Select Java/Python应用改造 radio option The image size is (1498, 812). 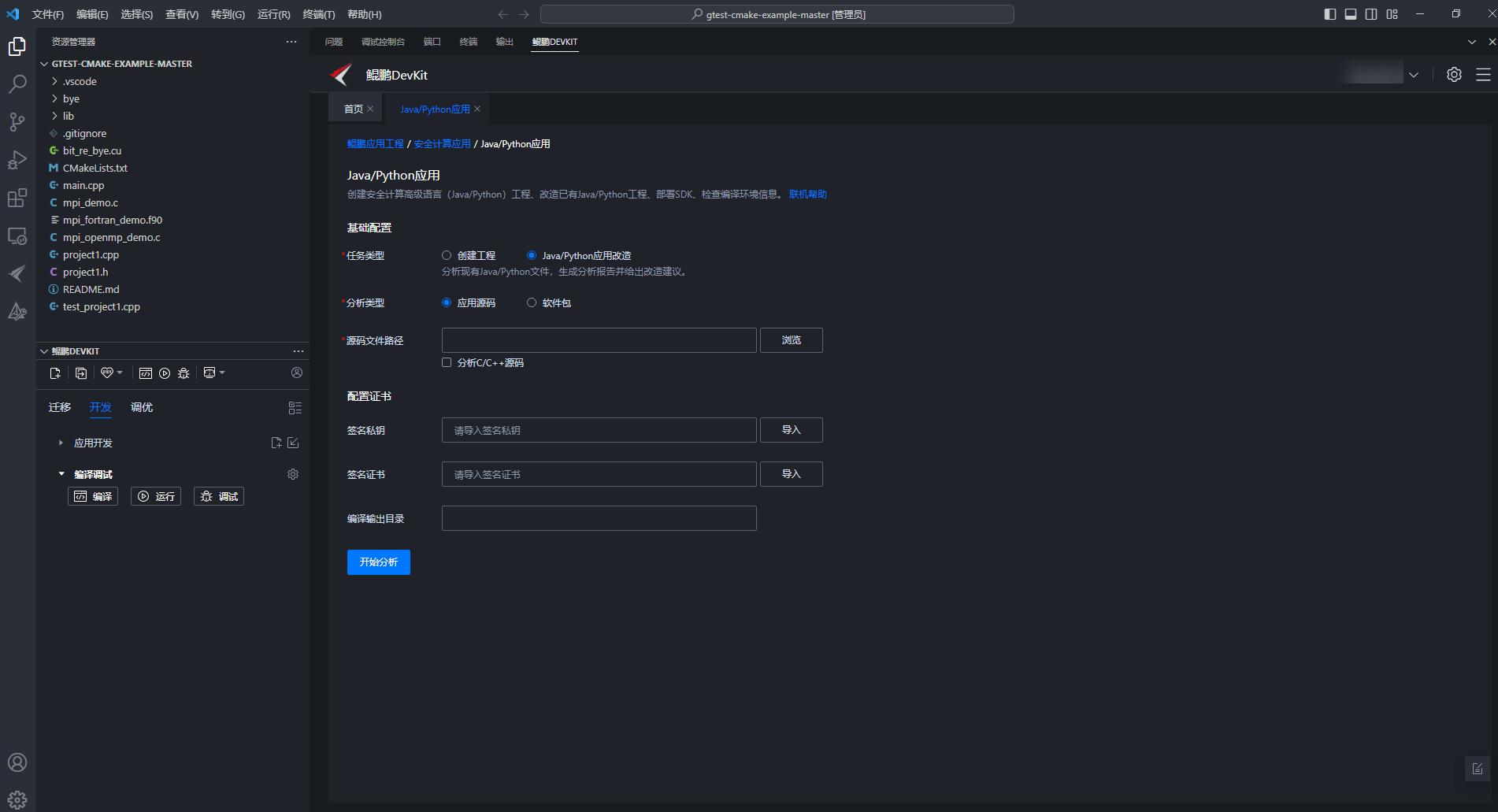pos(532,255)
